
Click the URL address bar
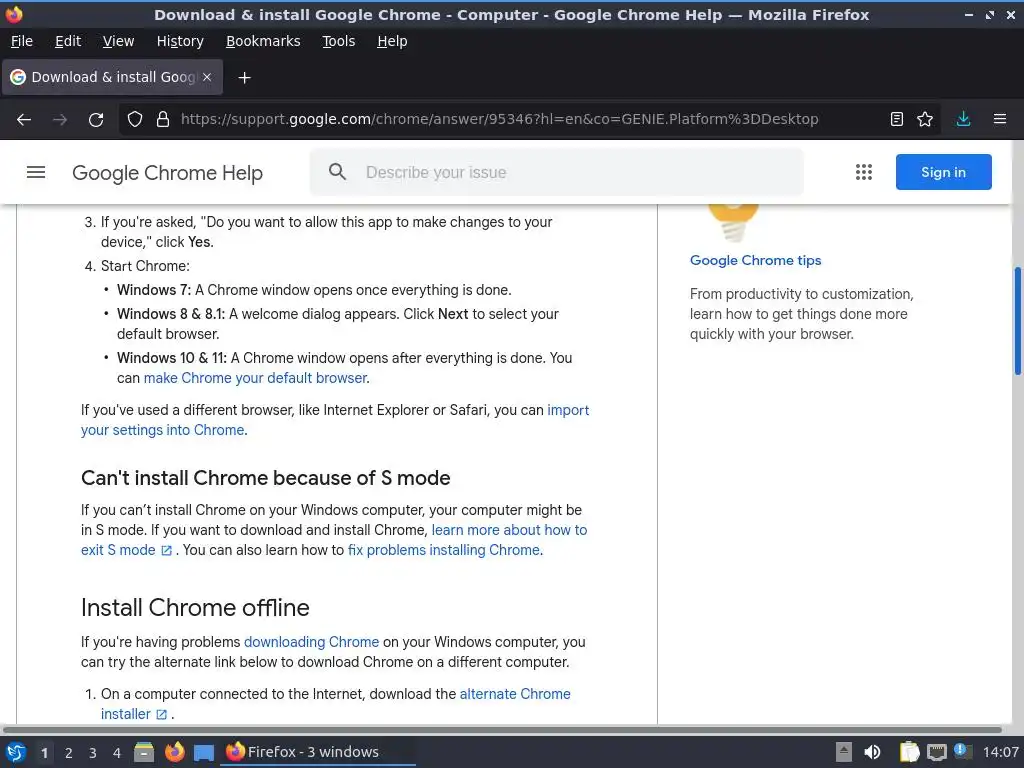[499, 120]
